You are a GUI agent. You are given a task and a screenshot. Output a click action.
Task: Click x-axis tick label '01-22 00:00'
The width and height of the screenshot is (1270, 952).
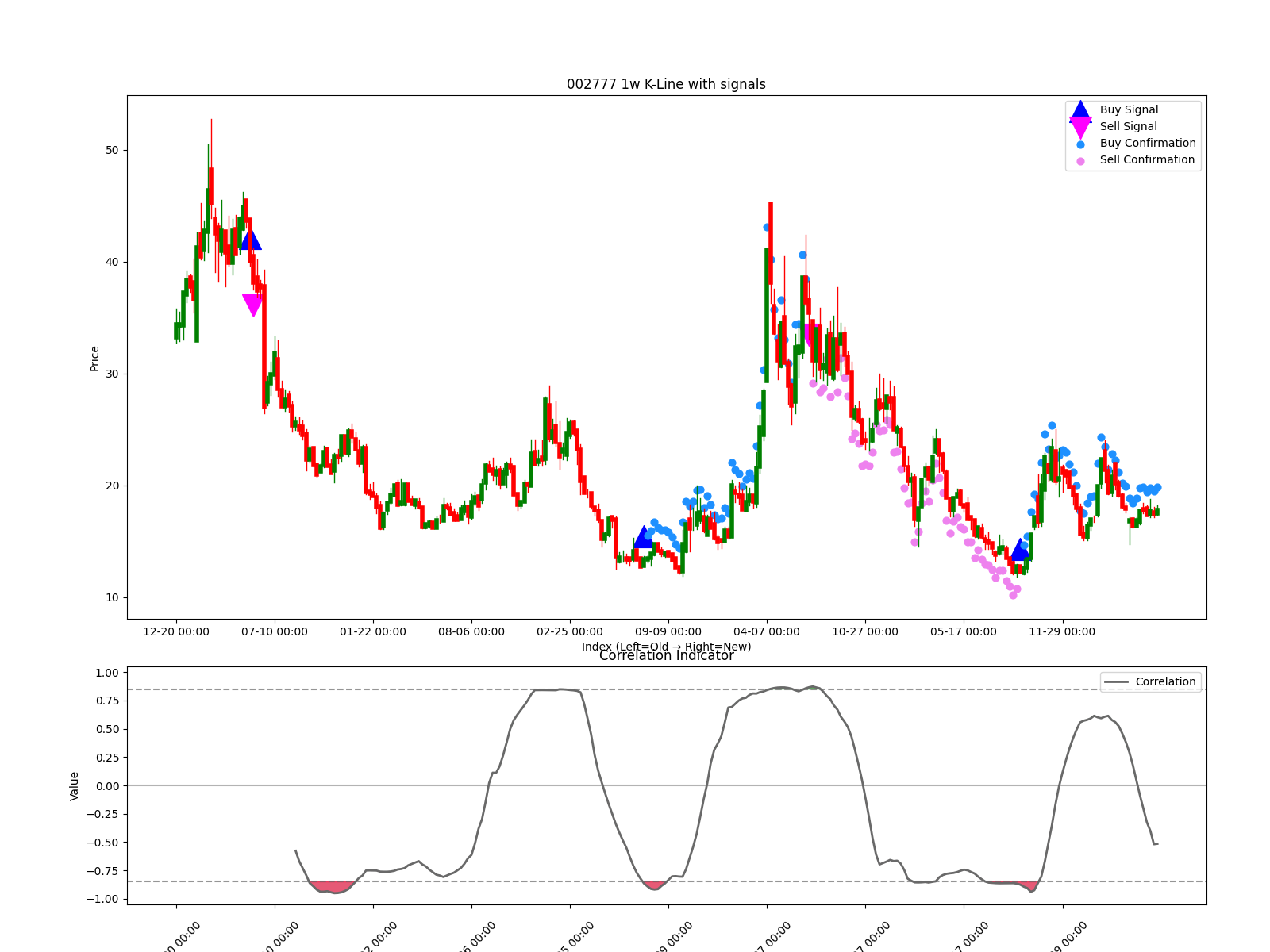point(373,631)
